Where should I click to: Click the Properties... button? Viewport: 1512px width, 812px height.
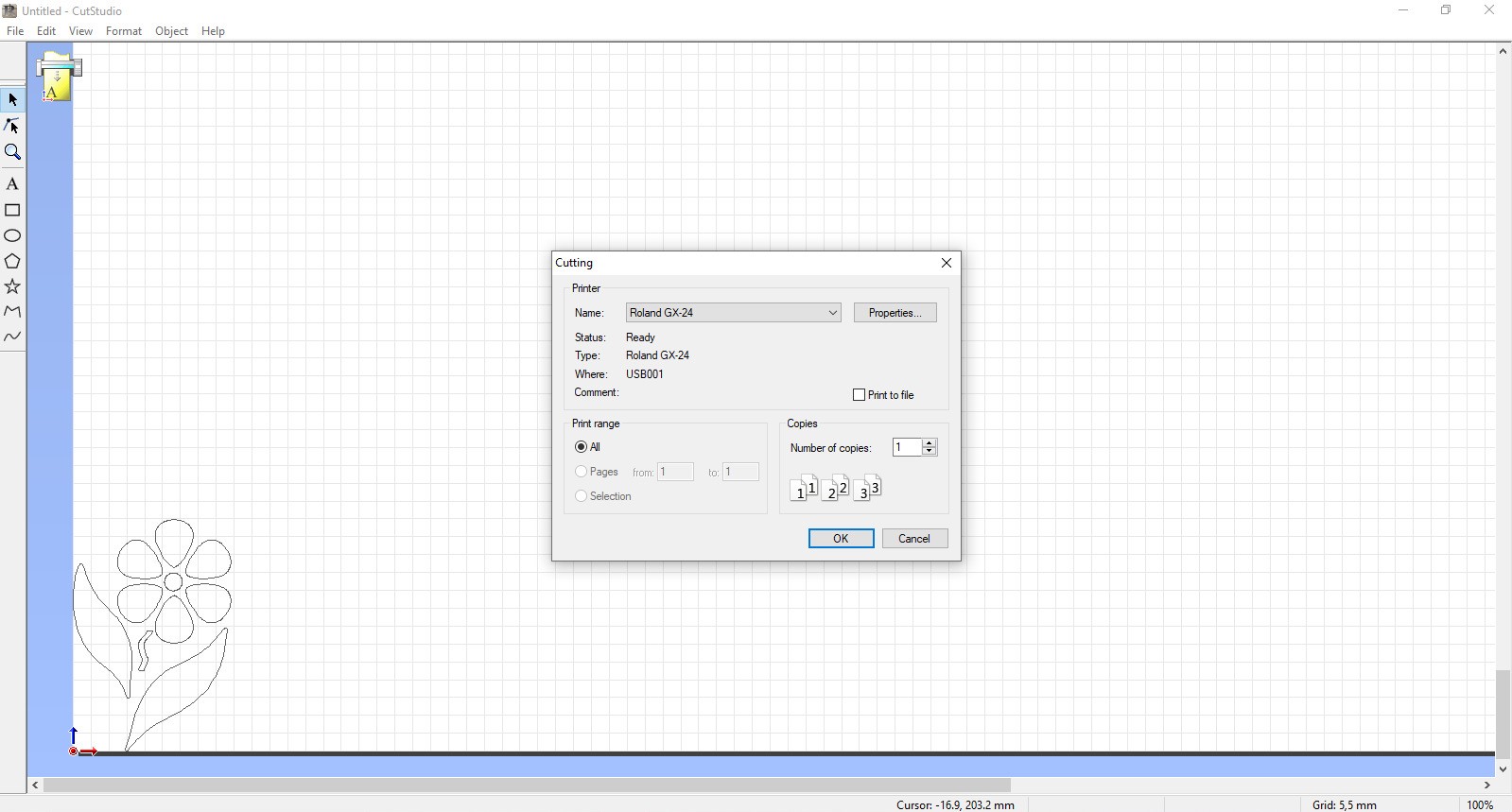click(x=895, y=313)
